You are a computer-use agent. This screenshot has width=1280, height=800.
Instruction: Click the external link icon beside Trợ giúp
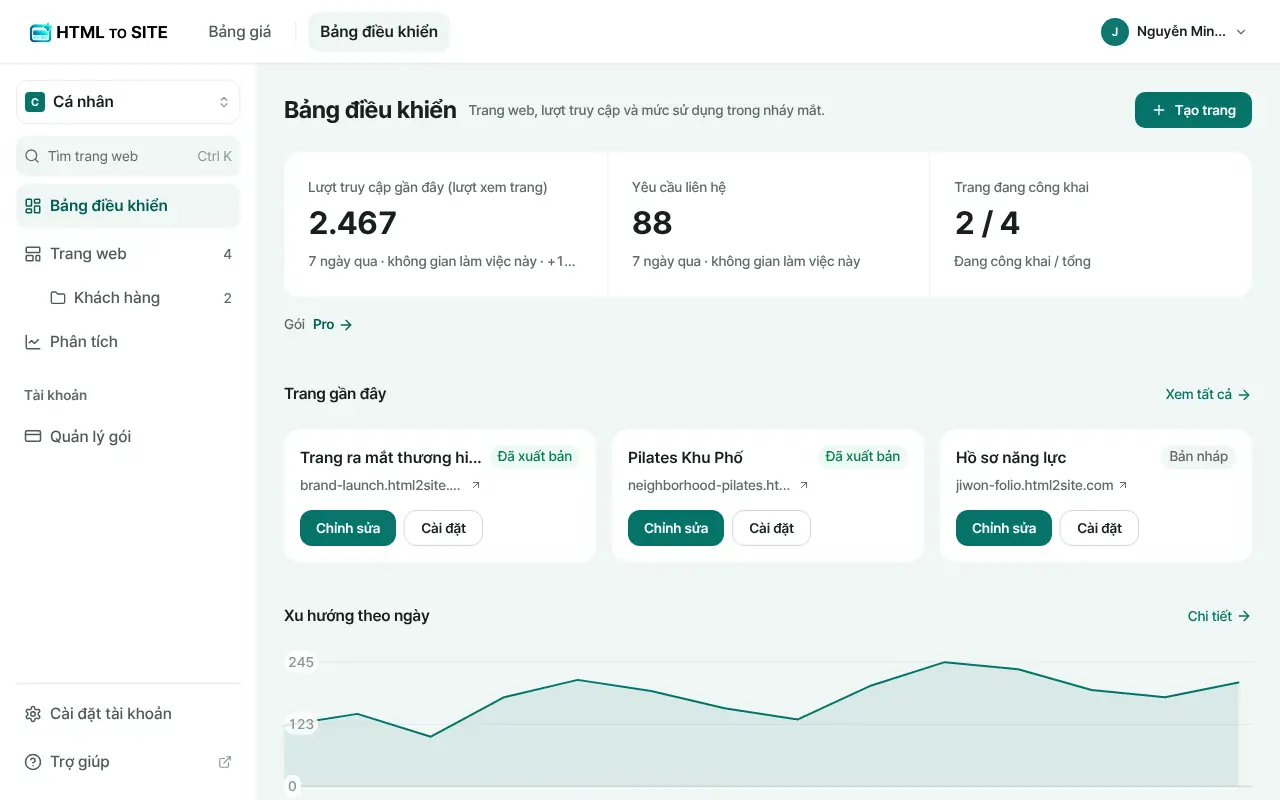click(x=225, y=762)
